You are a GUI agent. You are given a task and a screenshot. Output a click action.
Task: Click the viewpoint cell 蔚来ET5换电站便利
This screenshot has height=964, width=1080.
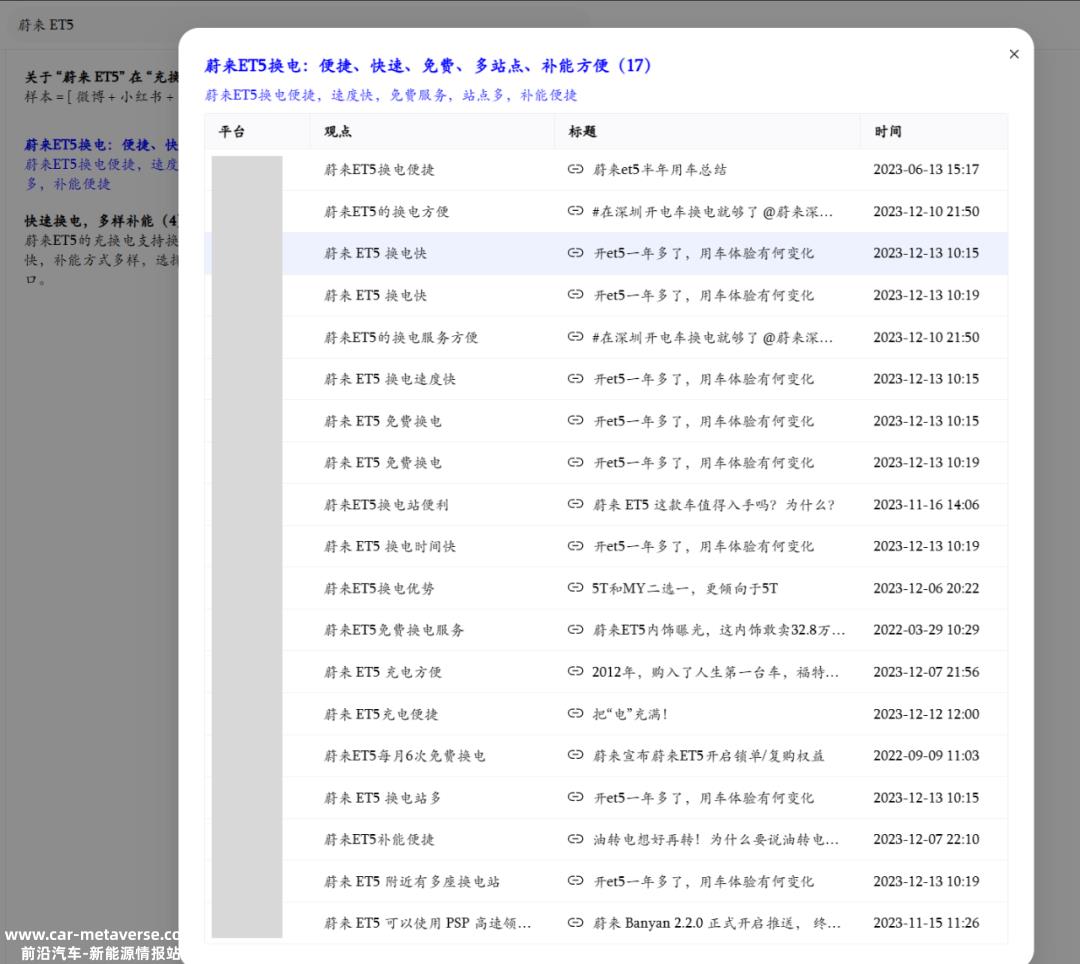coord(386,505)
